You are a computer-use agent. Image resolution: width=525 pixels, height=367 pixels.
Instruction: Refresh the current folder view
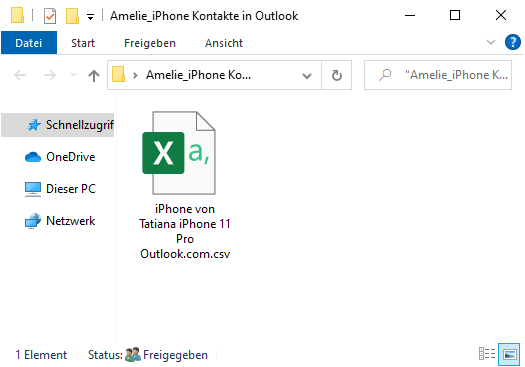tap(336, 75)
